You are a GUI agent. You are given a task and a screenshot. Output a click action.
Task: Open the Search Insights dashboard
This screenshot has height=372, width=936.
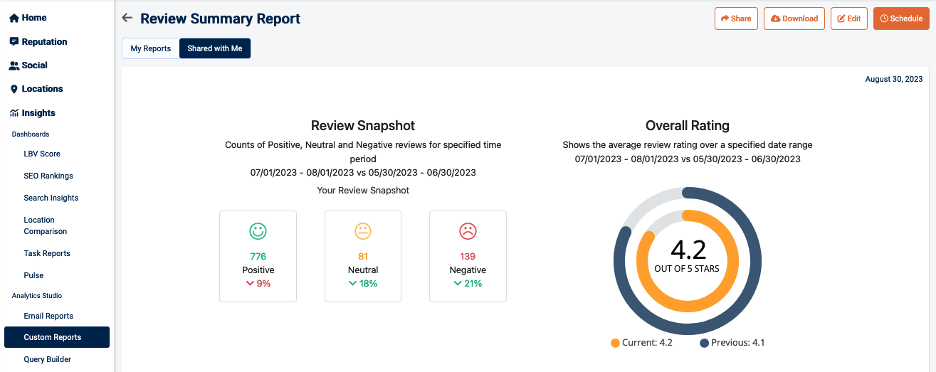point(51,198)
